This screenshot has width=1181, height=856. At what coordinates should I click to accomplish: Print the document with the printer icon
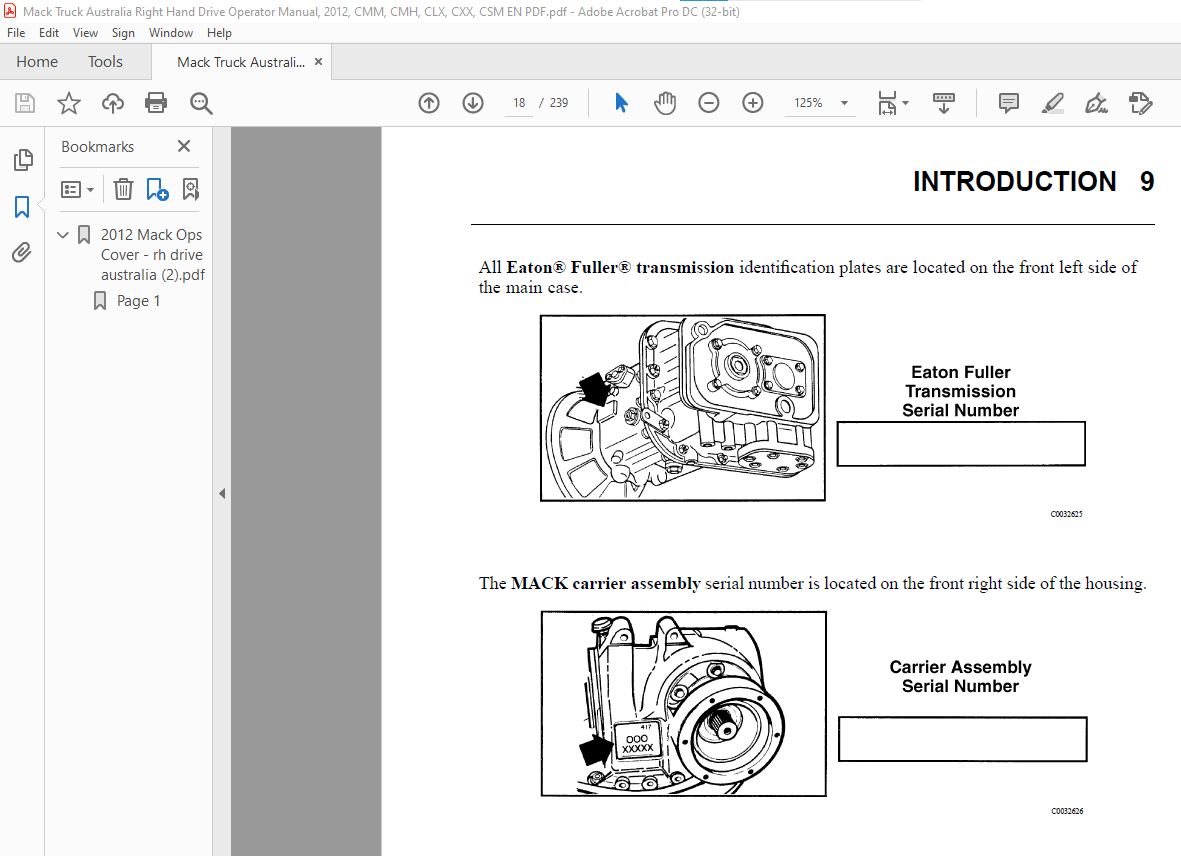(x=156, y=103)
